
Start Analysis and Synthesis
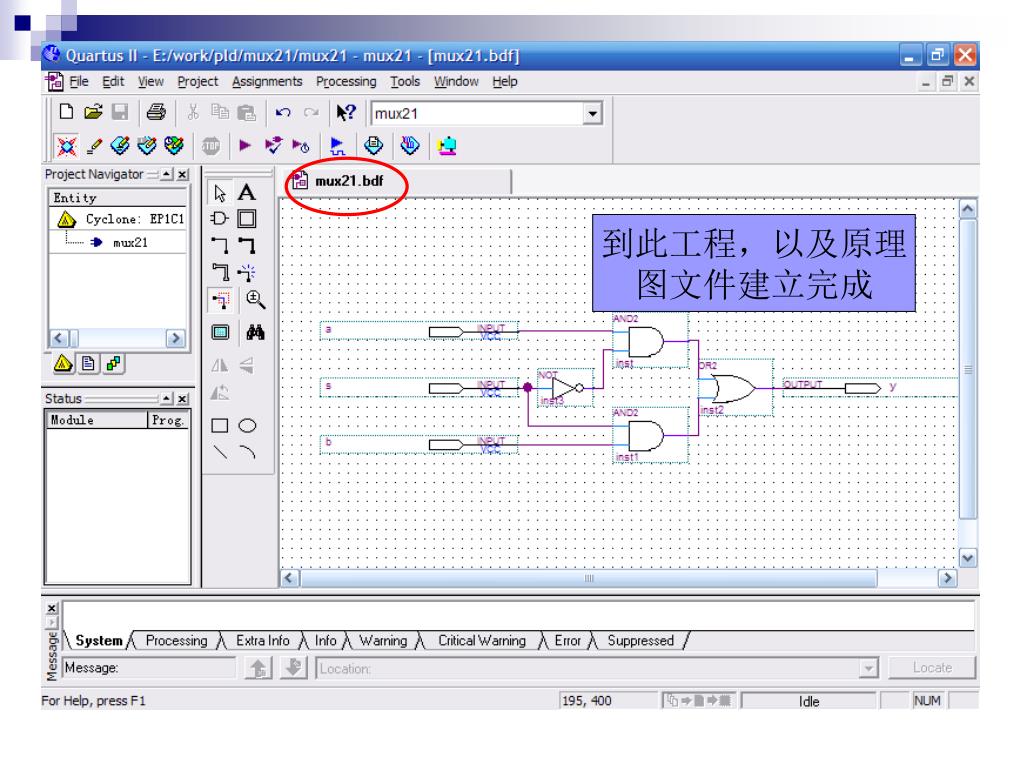pyautogui.click(x=273, y=145)
